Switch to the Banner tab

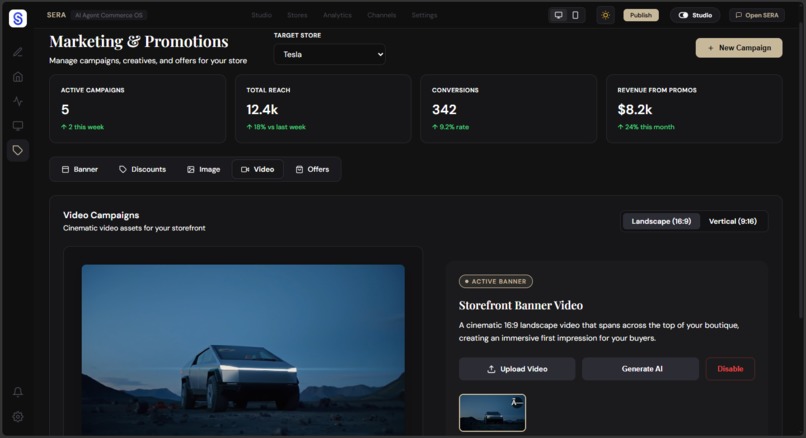pos(80,169)
